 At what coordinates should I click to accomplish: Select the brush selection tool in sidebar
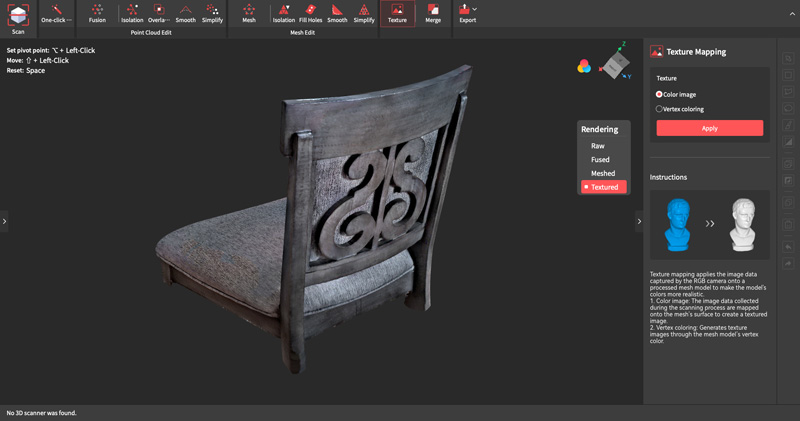pyautogui.click(x=788, y=125)
